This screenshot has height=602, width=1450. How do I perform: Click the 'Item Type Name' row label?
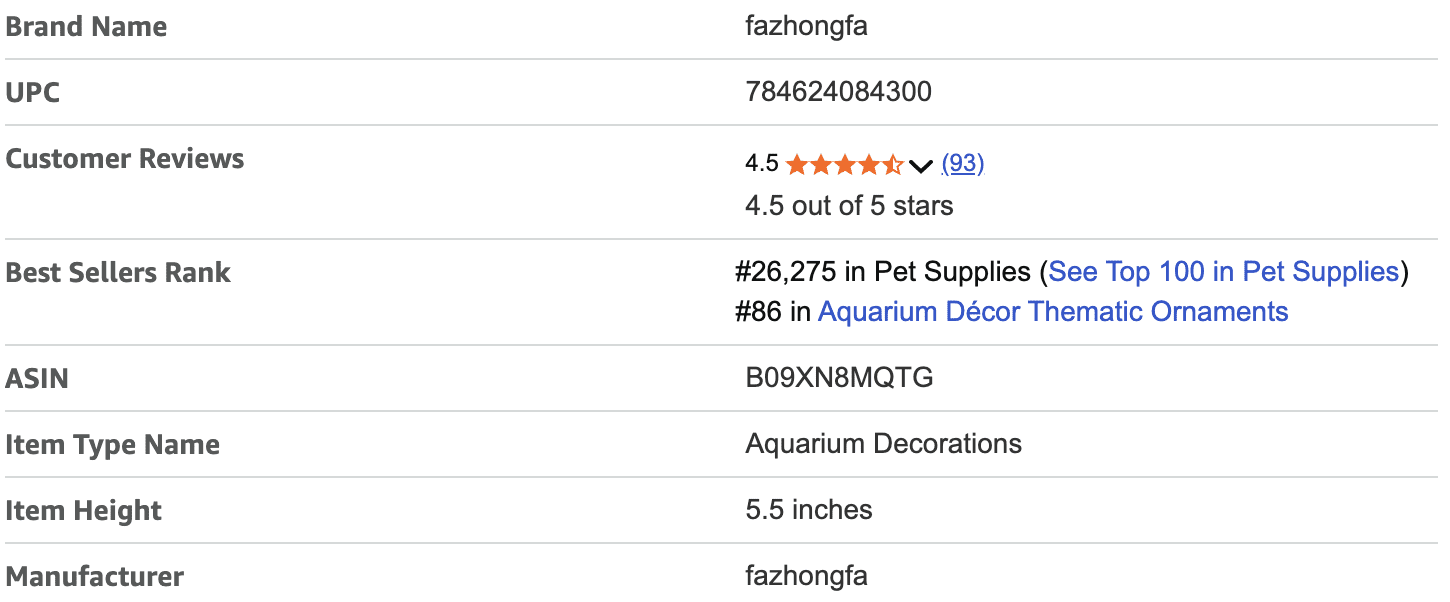tap(113, 445)
